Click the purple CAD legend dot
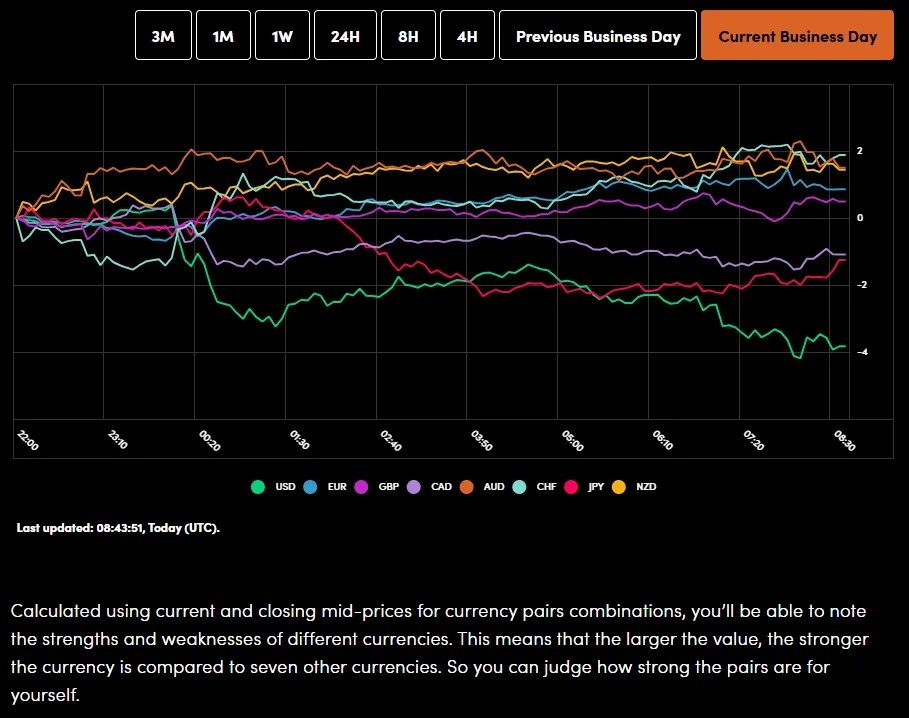Viewport: 909px width, 718px height. [x=414, y=487]
